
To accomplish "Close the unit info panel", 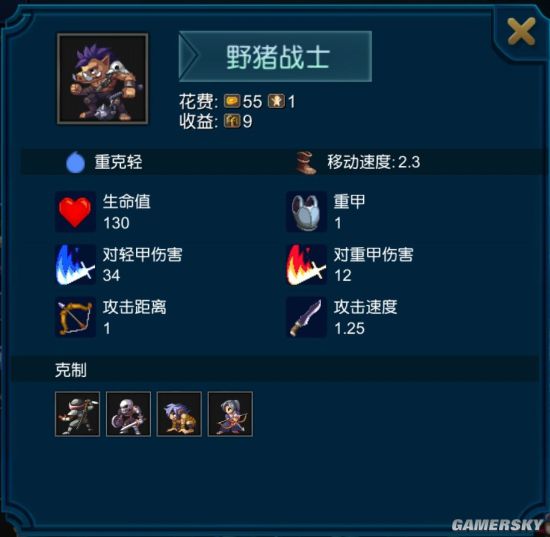I will click(521, 32).
